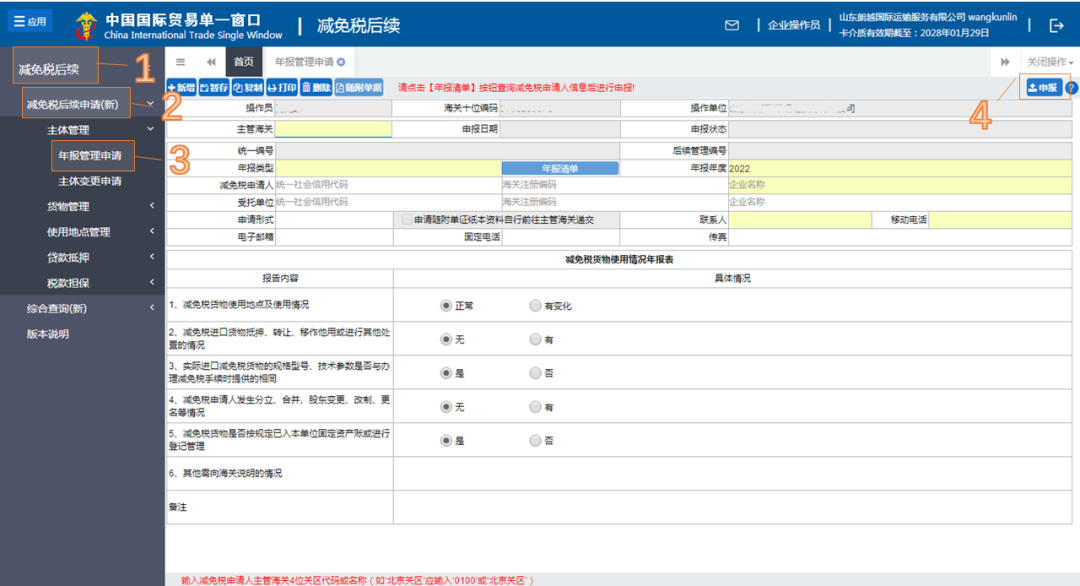Click the mail envelope icon in header
Screen dimensions: 1080x586
[x=732, y=25]
